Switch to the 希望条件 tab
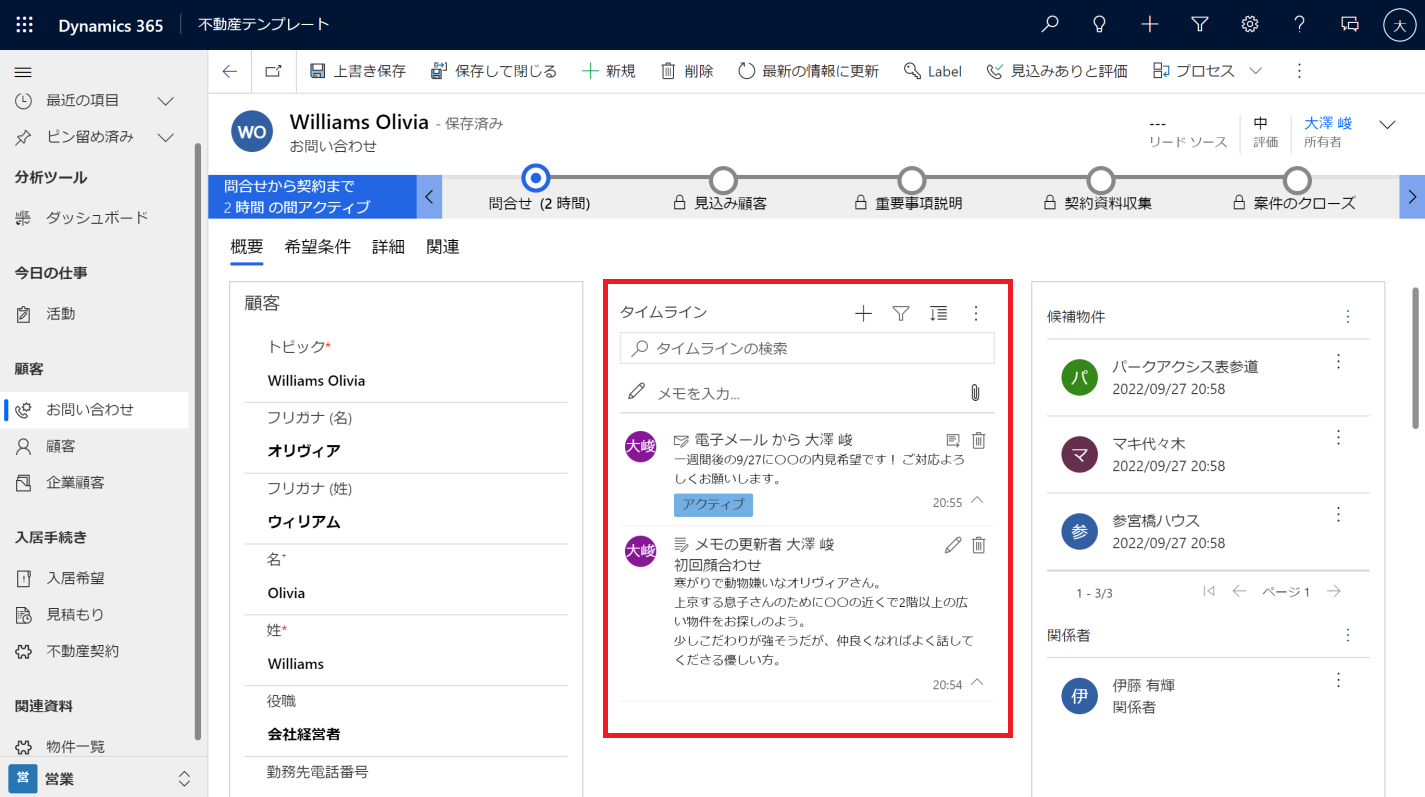Viewport: 1425px width, 797px height. click(x=317, y=247)
